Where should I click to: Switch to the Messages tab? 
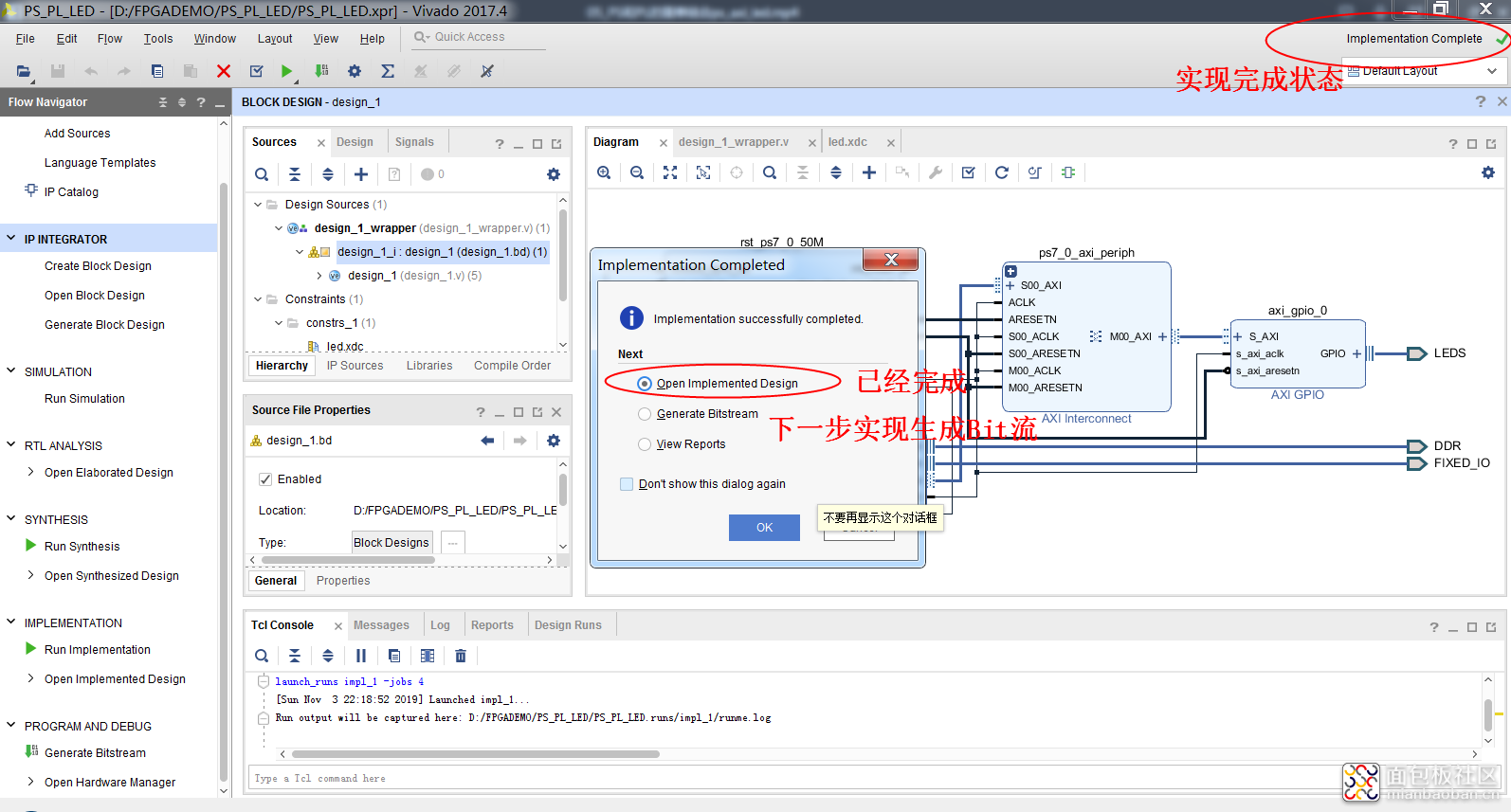381,625
